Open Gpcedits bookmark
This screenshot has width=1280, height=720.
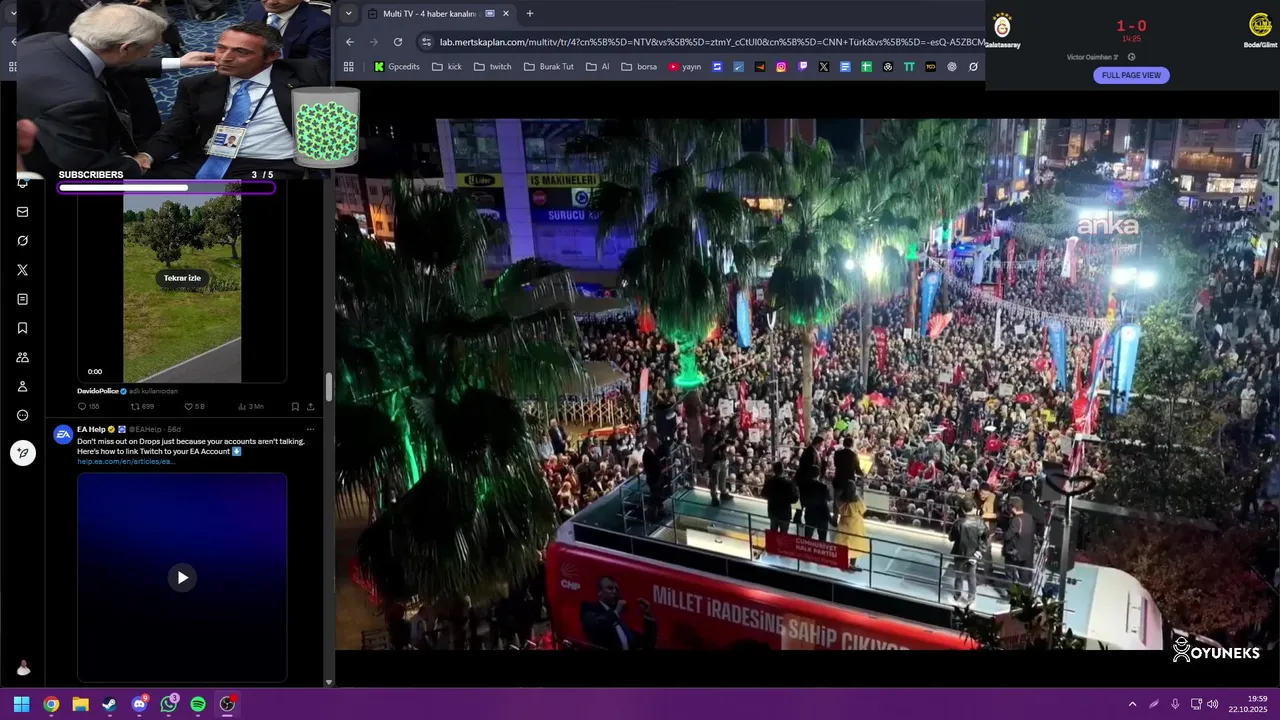point(397,67)
